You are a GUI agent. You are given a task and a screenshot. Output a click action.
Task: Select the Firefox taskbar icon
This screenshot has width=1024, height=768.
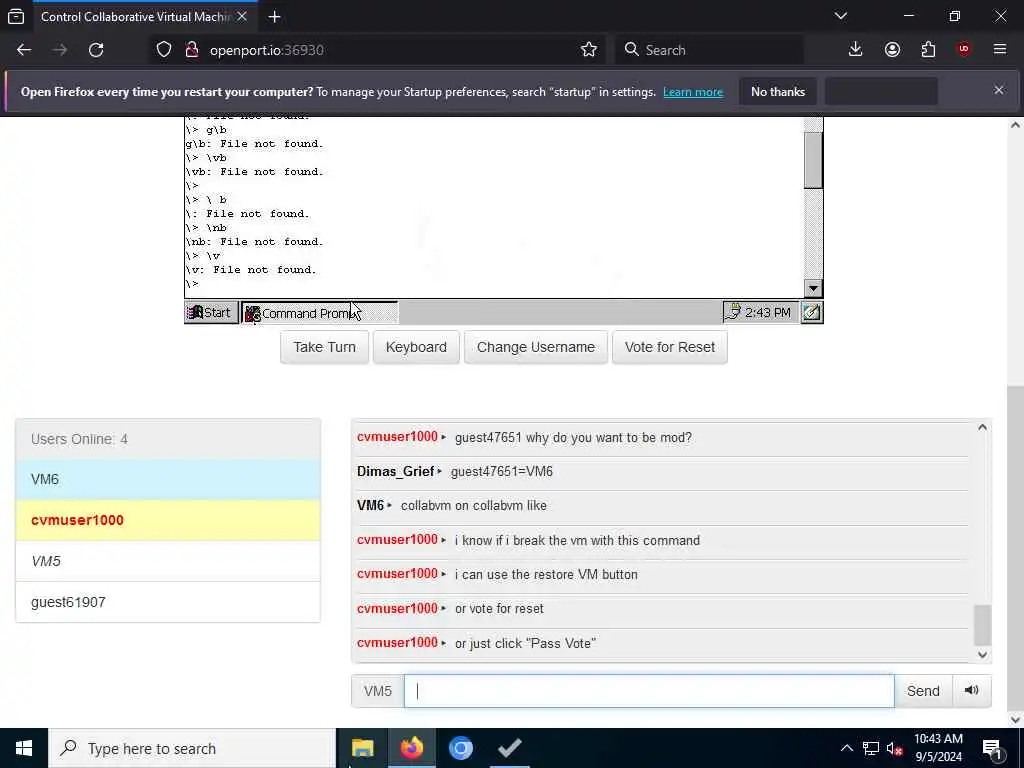(411, 748)
